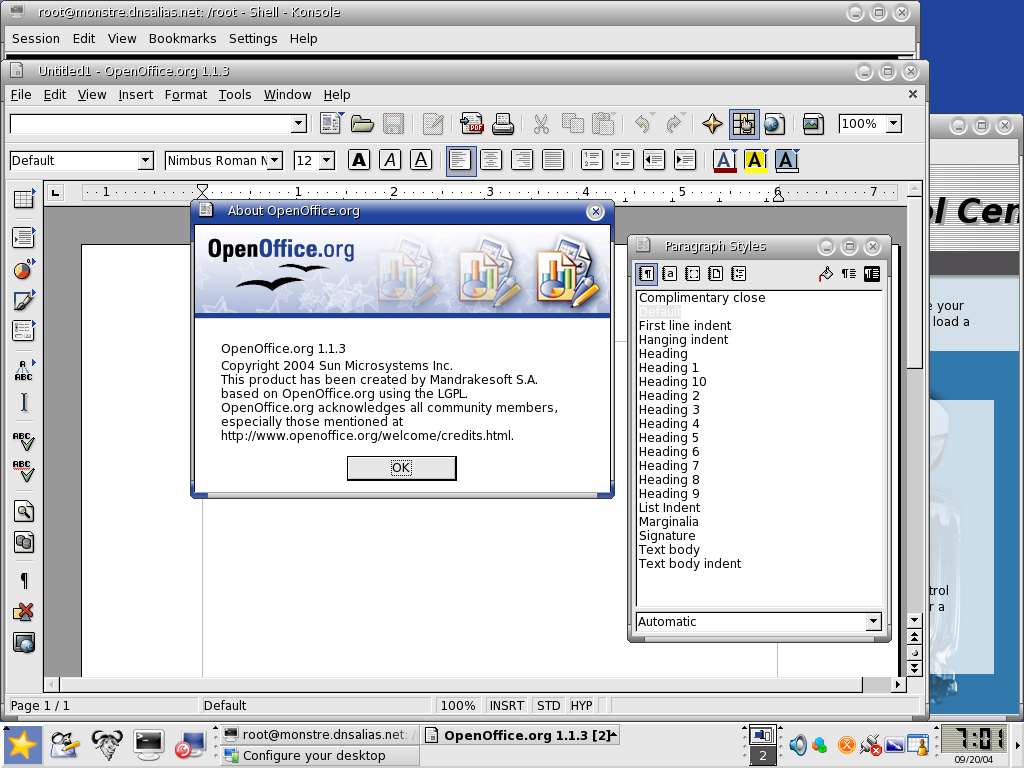Choose font color swatch button
This screenshot has height=768, width=1024.
[725, 161]
